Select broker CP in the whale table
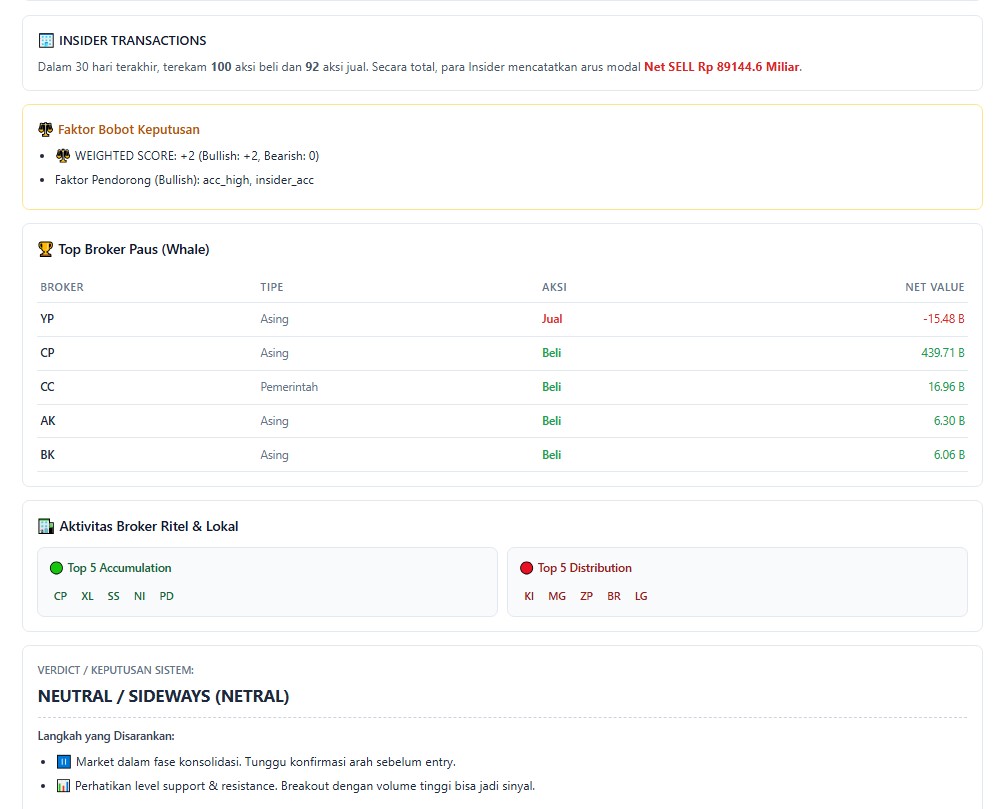The width and height of the screenshot is (1005, 809). click(x=47, y=353)
